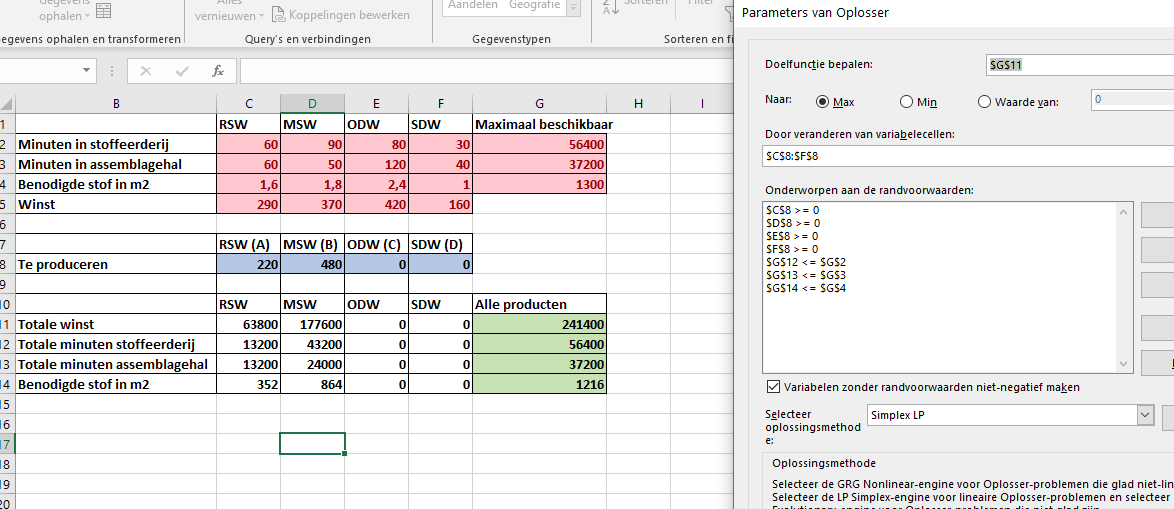Screen dimensions: 1174x509
Task: Click the Koppelingen bewerken icon
Action: pos(279,14)
